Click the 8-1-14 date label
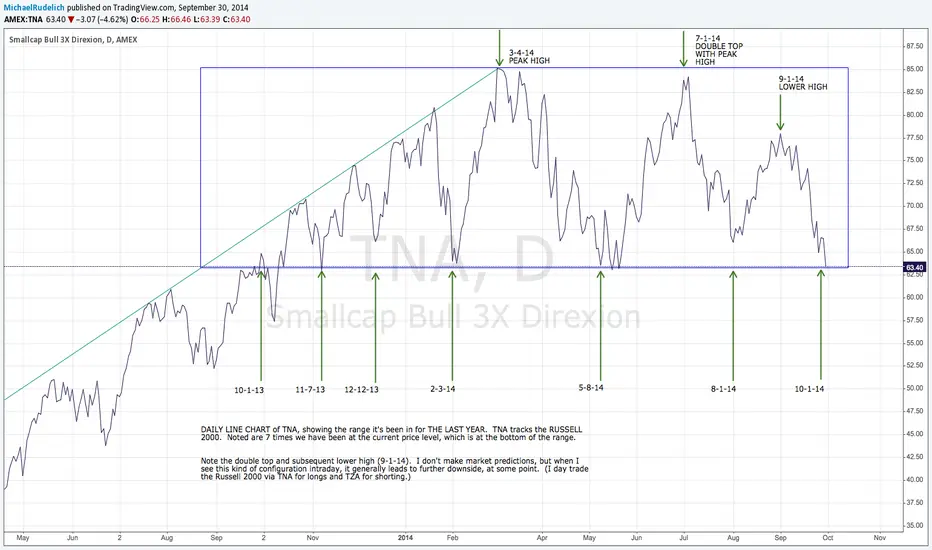This screenshot has width=932, height=550. coord(723,389)
